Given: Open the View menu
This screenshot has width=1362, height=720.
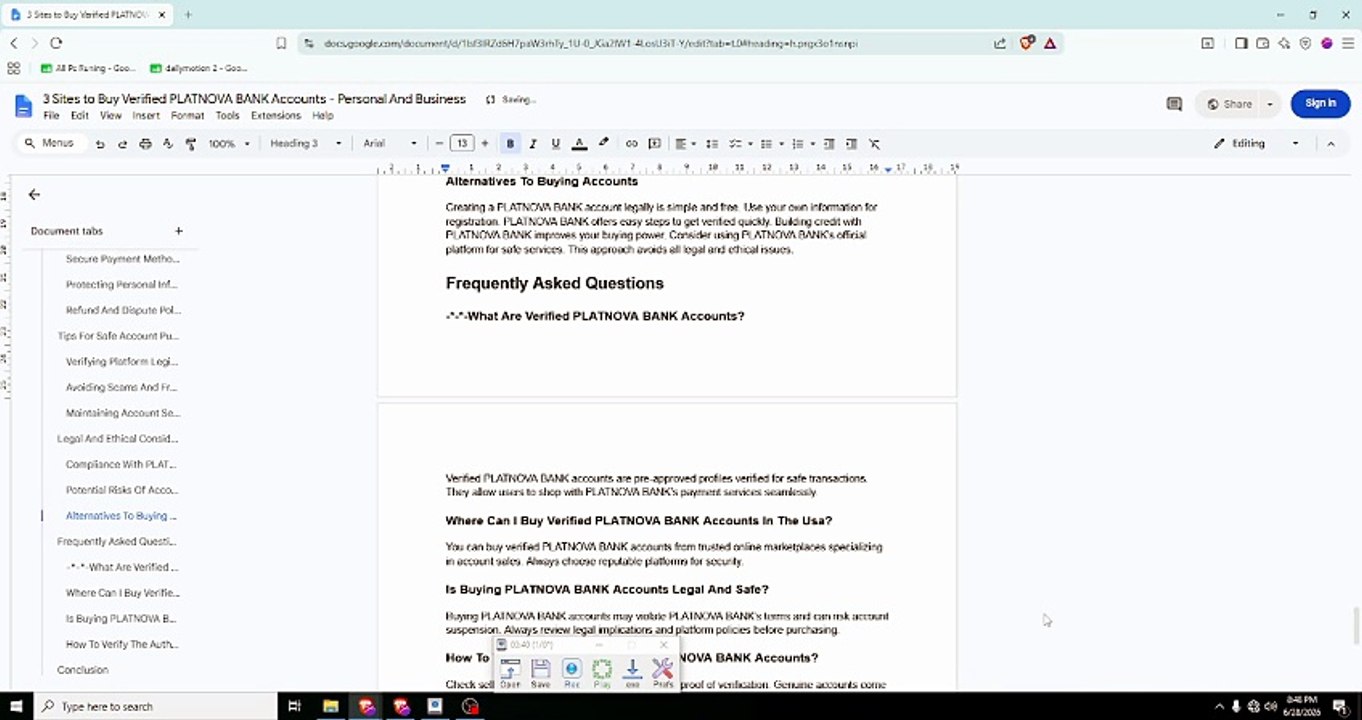Looking at the screenshot, I should (110, 116).
